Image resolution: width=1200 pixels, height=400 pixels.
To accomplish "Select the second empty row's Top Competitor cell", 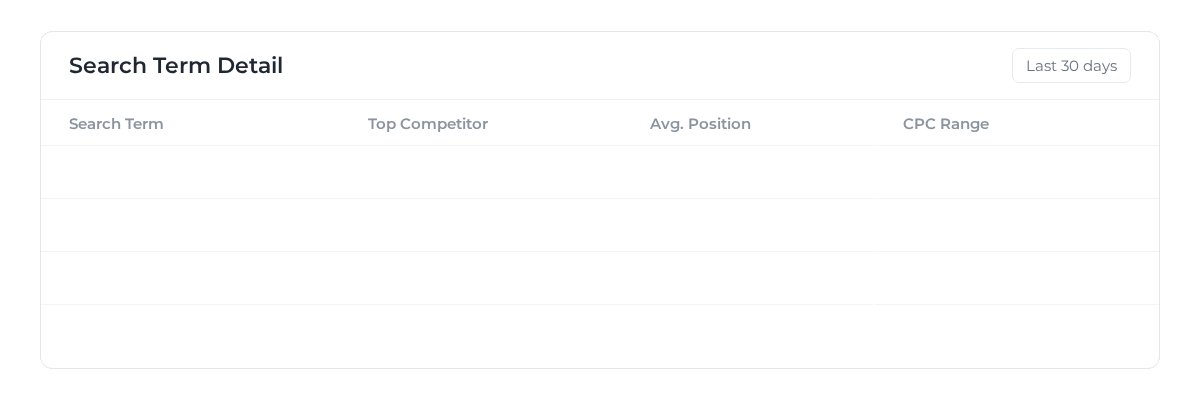I will tap(481, 225).
